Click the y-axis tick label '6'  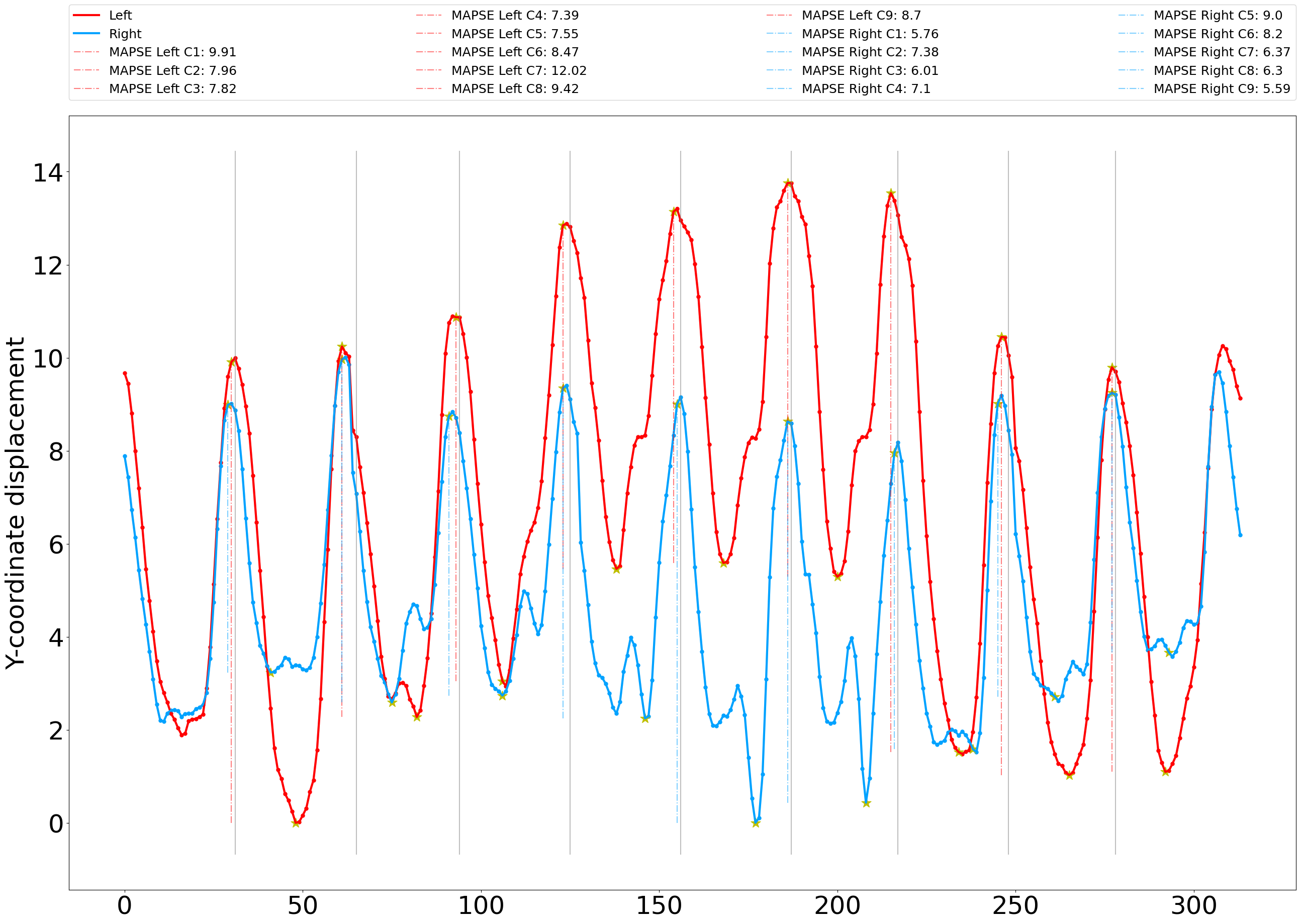tap(56, 544)
